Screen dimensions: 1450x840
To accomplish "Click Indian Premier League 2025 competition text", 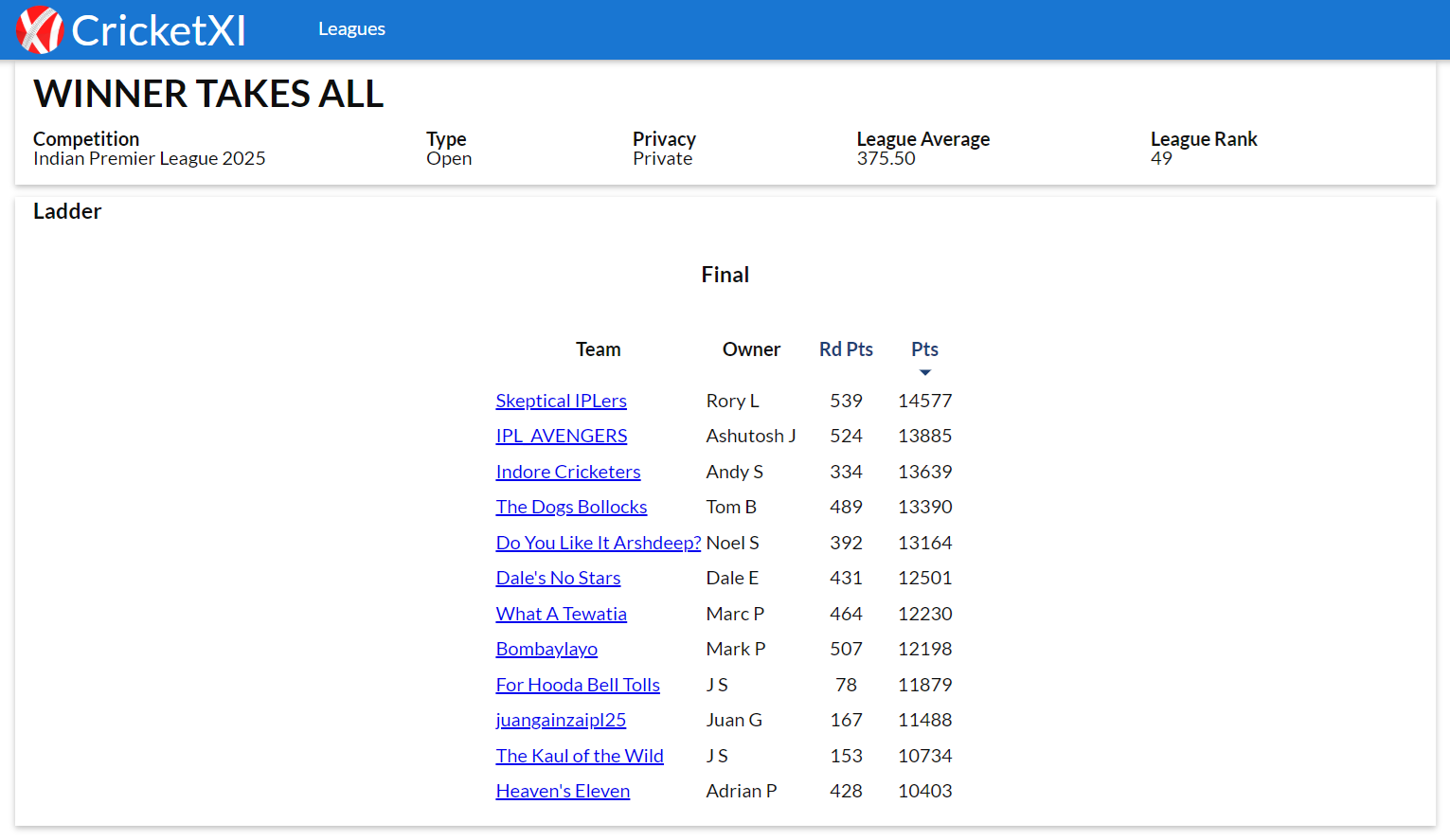I will pyautogui.click(x=149, y=158).
